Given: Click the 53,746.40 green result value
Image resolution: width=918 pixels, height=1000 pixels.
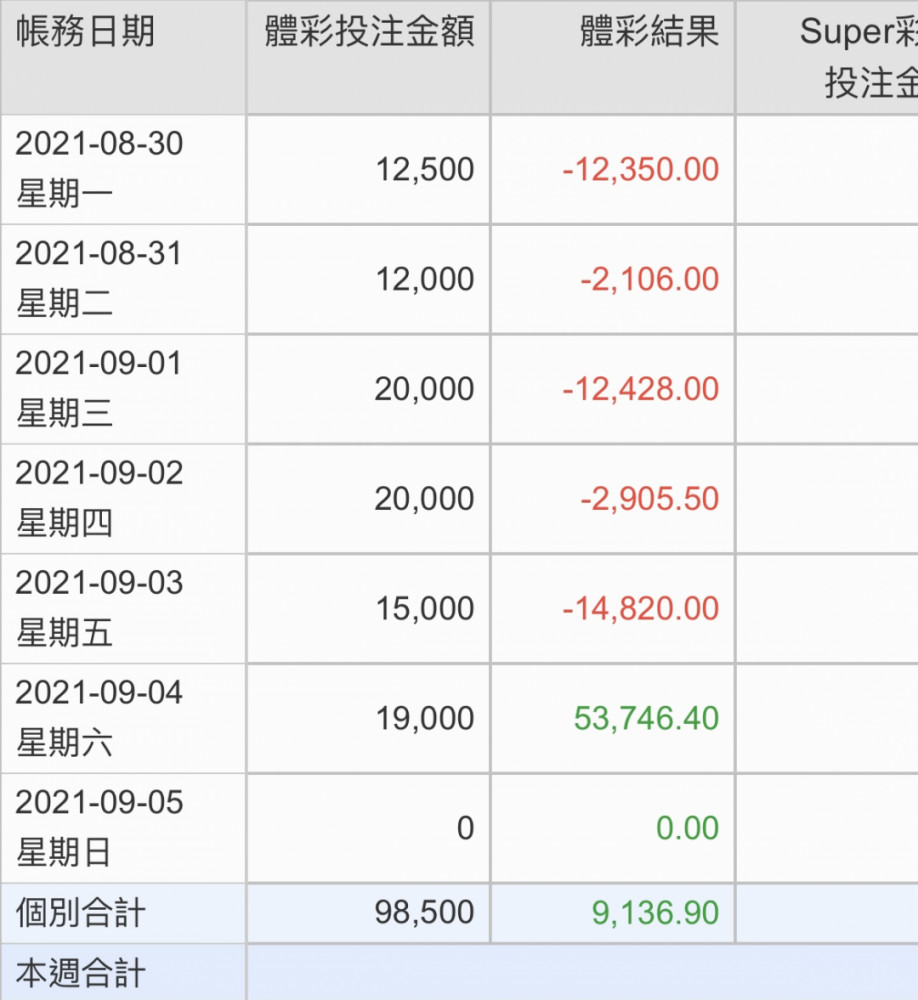Looking at the screenshot, I should click(646, 719).
